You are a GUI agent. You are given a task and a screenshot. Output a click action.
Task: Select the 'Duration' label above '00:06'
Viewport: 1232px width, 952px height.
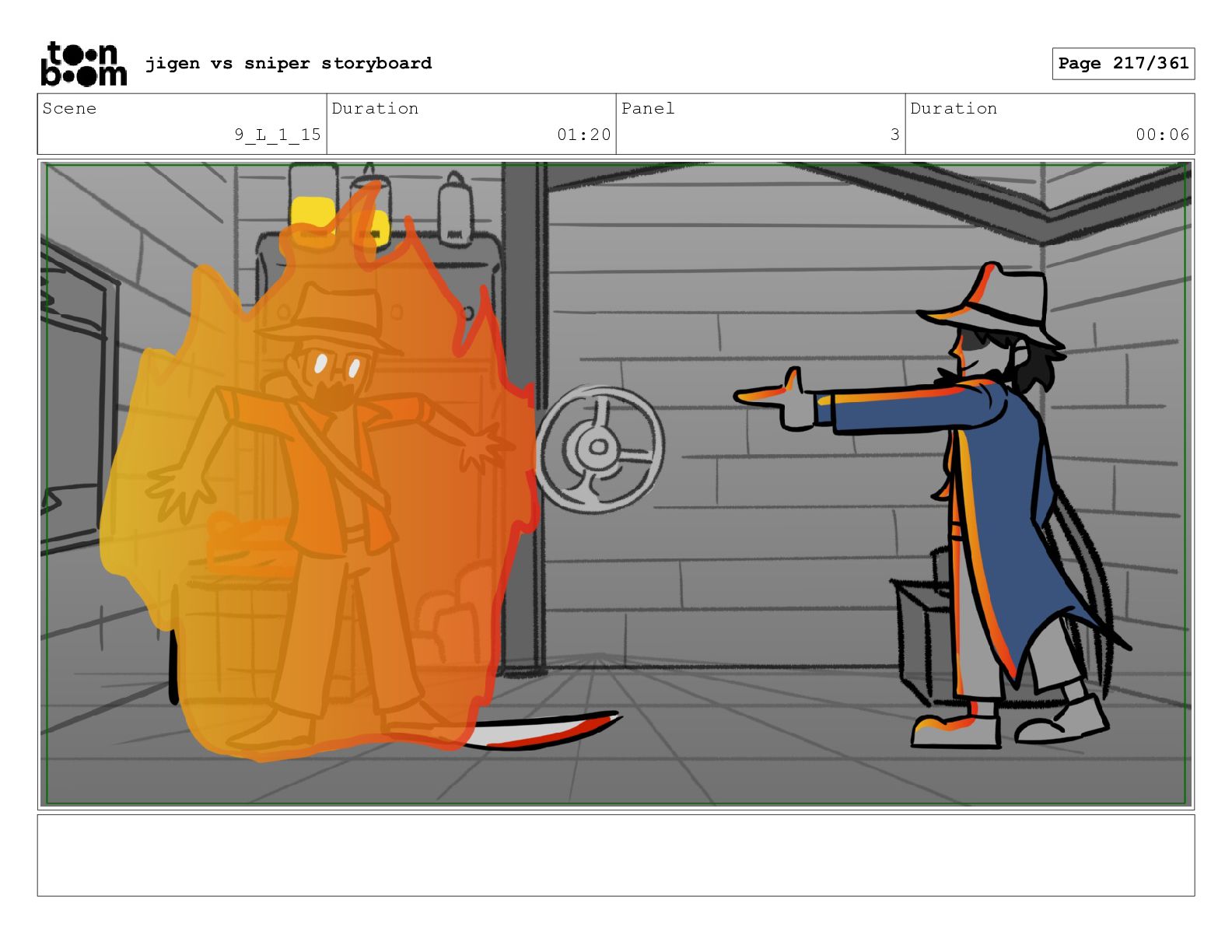point(954,108)
